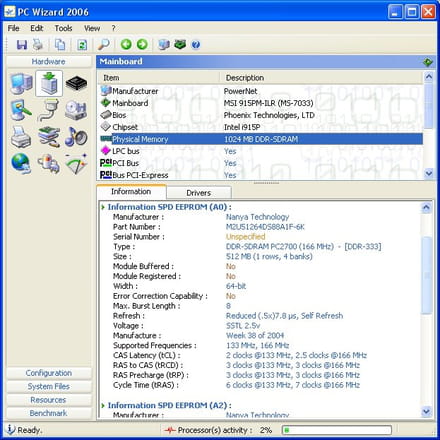Collapse Information SPD EEPROM (A0) section

point(103,207)
